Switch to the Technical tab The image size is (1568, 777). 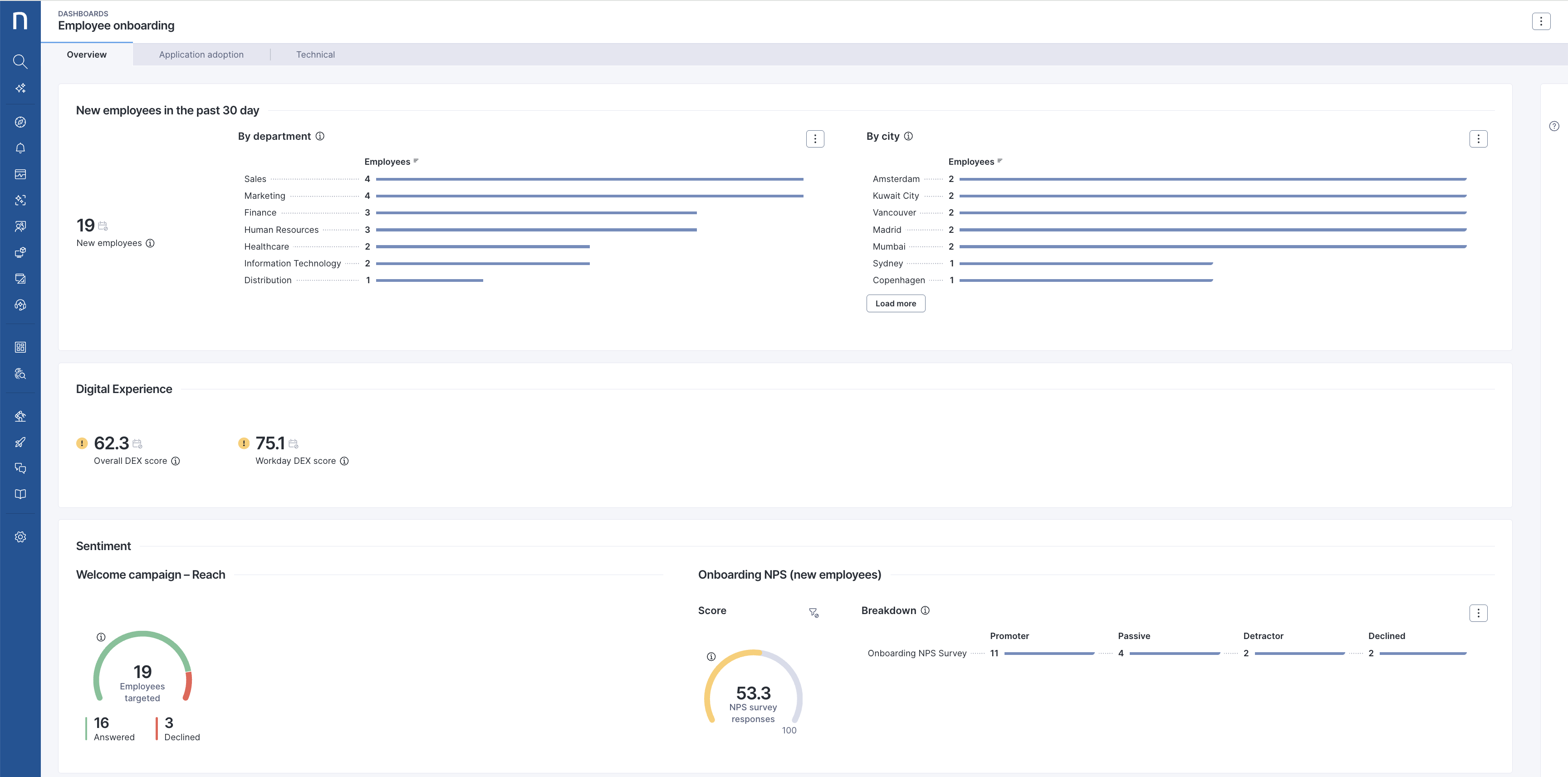[315, 55]
